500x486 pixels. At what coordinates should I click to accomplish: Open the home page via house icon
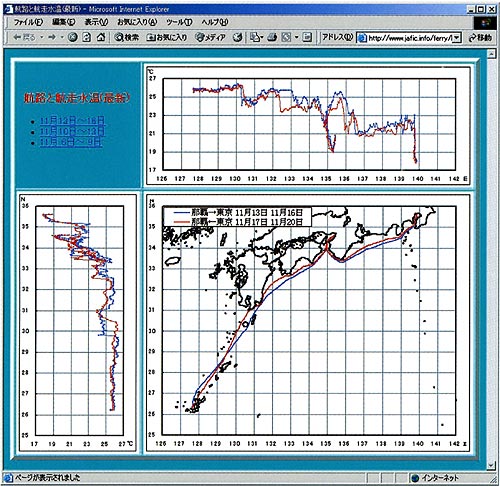(101, 37)
